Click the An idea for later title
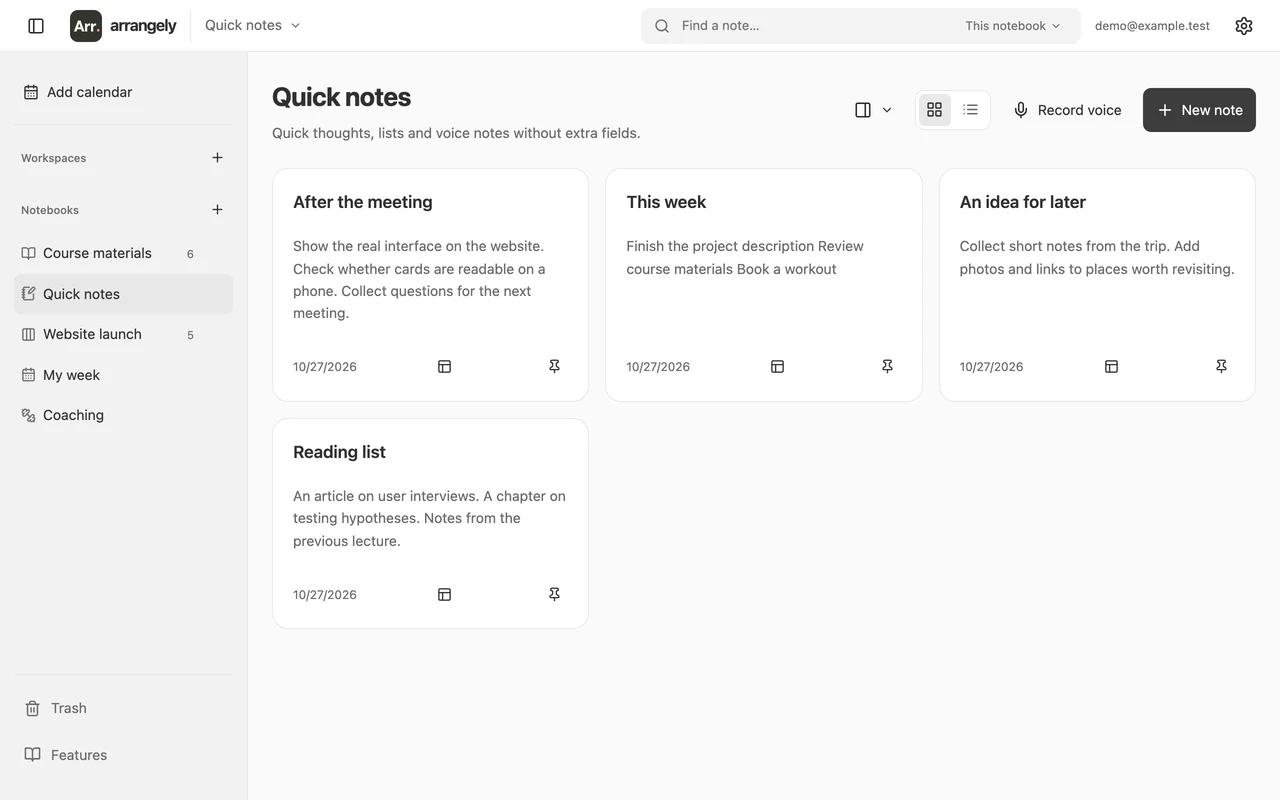The width and height of the screenshot is (1280, 800). [1023, 202]
